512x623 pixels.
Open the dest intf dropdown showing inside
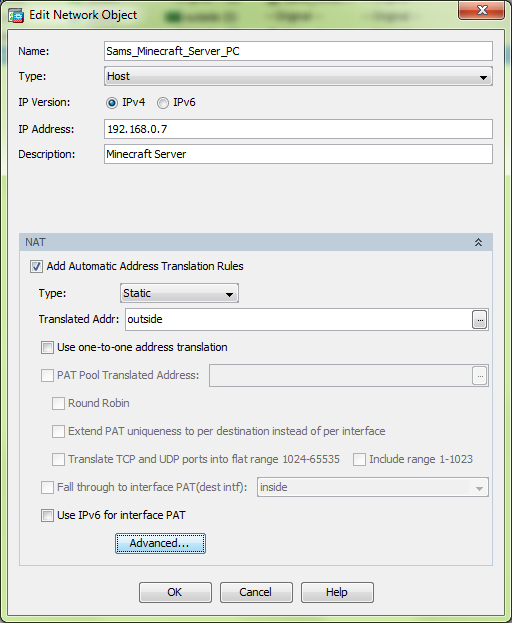373,488
